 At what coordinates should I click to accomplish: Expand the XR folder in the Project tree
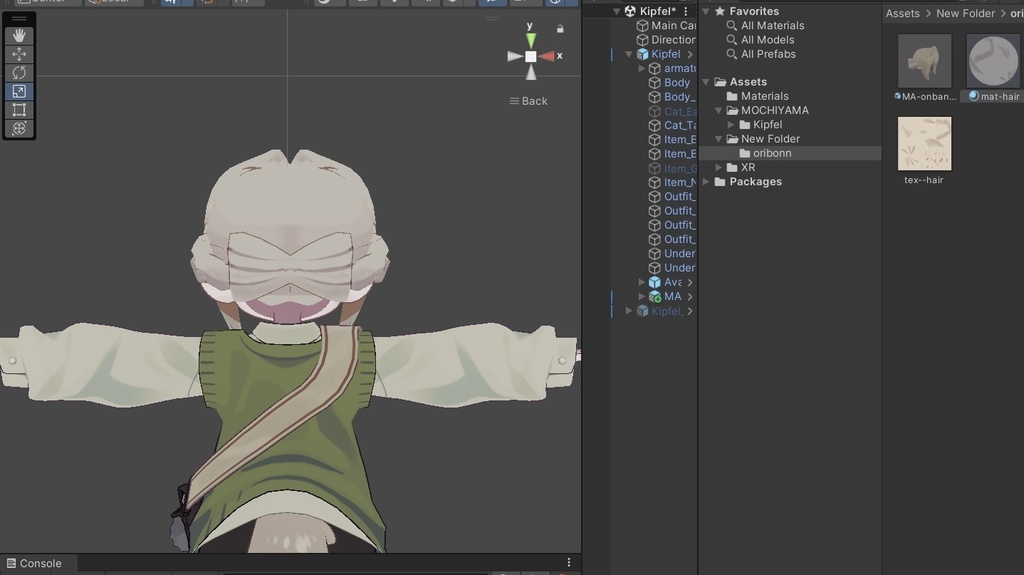click(719, 168)
